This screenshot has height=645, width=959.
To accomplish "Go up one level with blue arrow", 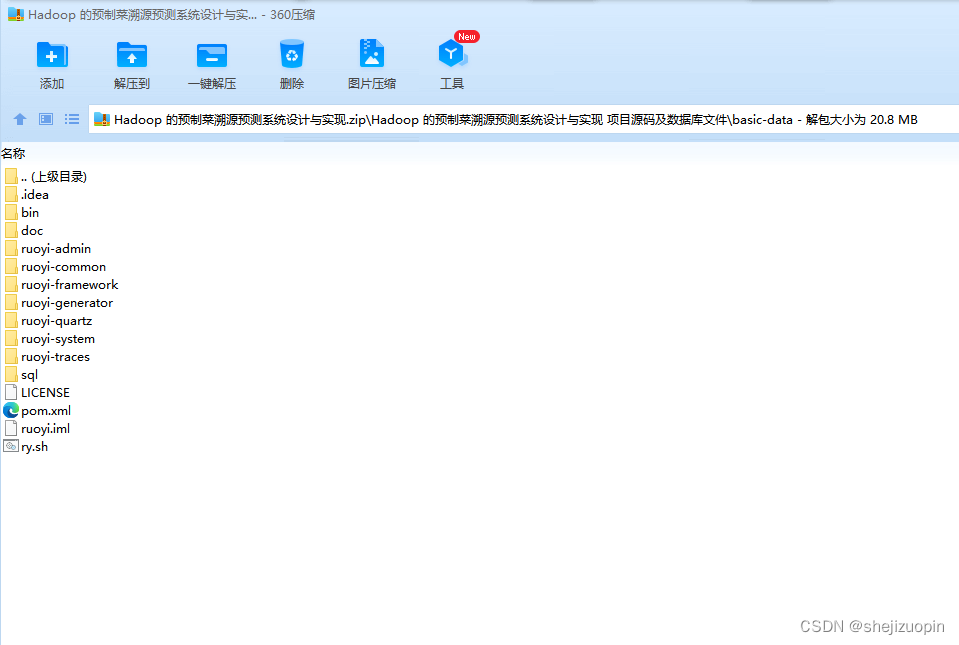I will click(20, 119).
